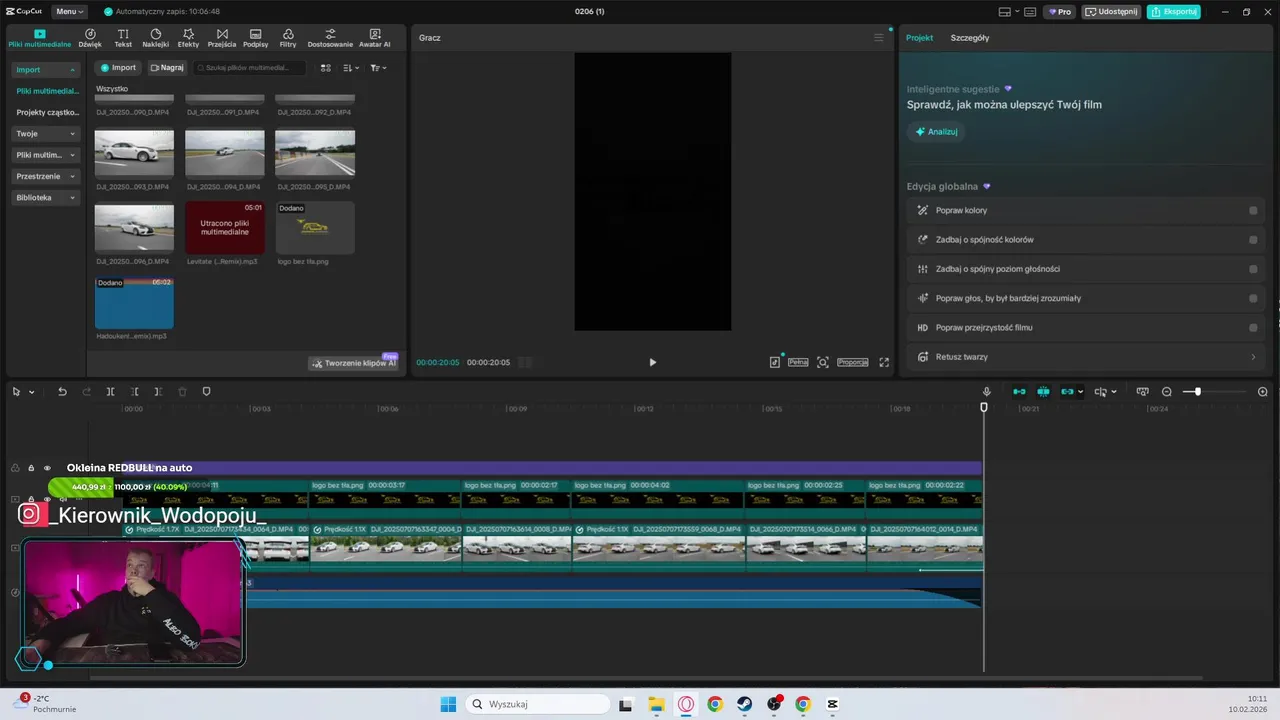Focus the media file search field

(x=249, y=68)
